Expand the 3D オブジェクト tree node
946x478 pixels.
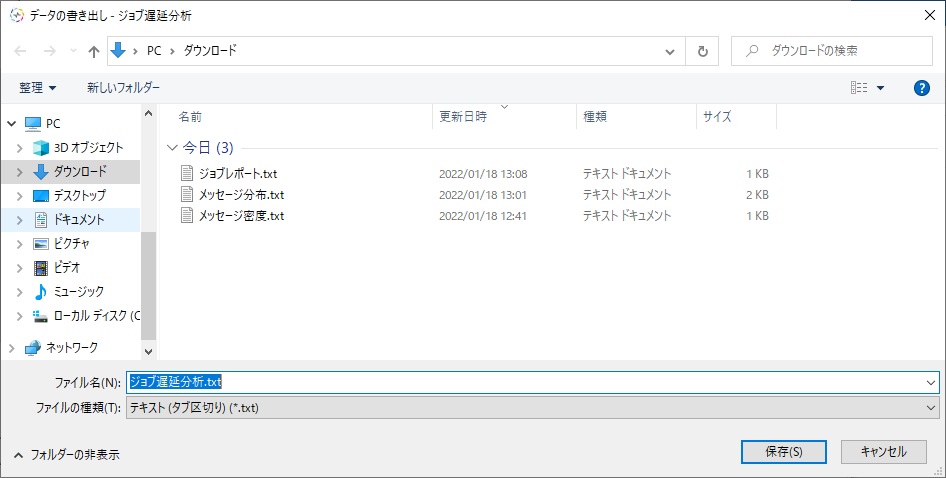tap(19, 148)
